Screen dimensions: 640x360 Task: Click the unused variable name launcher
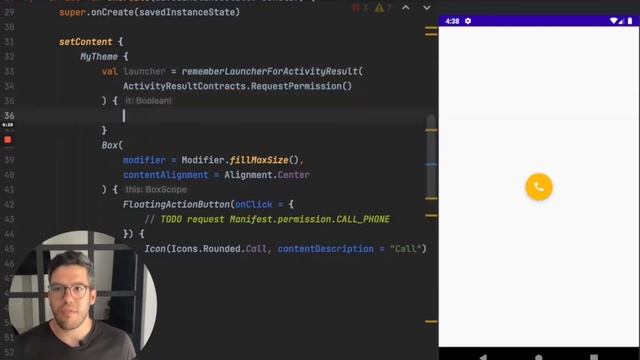[144, 71]
